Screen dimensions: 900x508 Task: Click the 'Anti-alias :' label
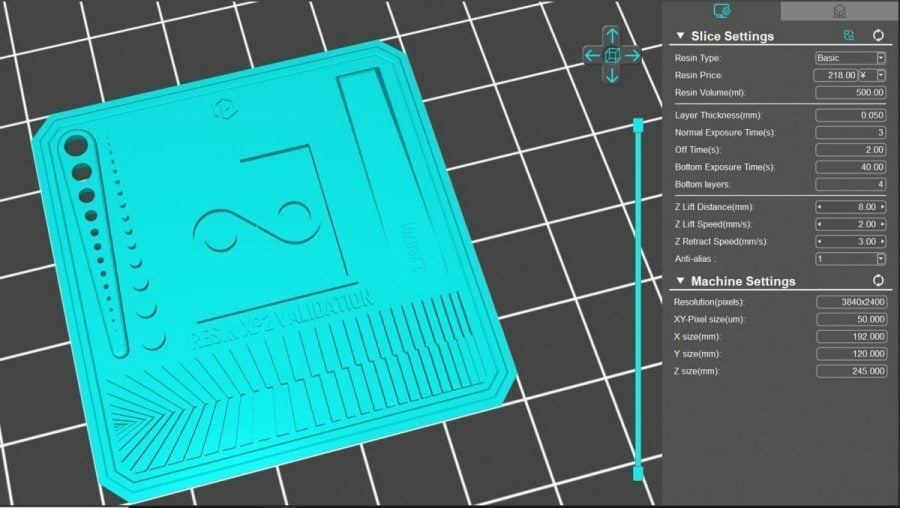[x=696, y=259]
